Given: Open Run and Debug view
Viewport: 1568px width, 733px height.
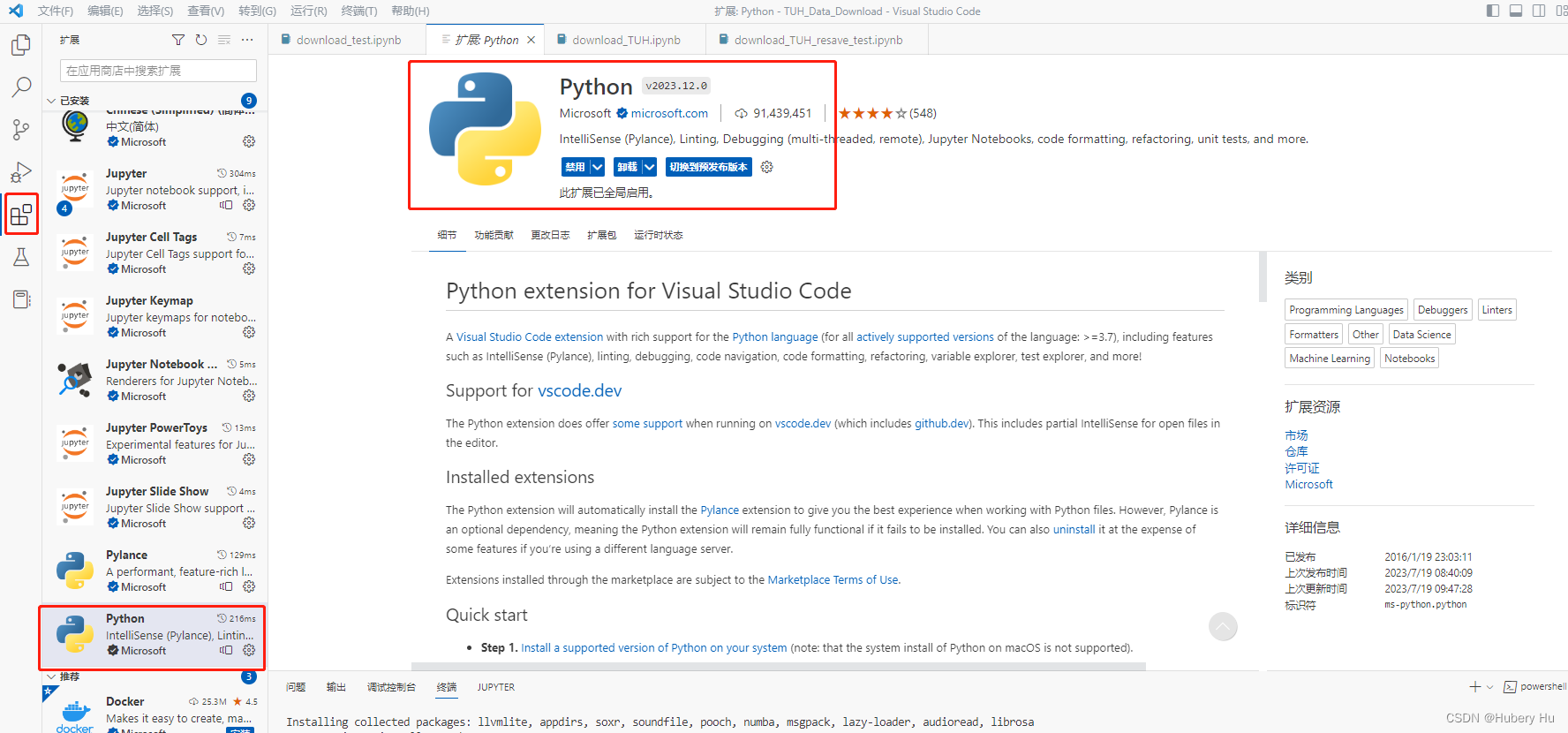Looking at the screenshot, I should tap(21, 172).
